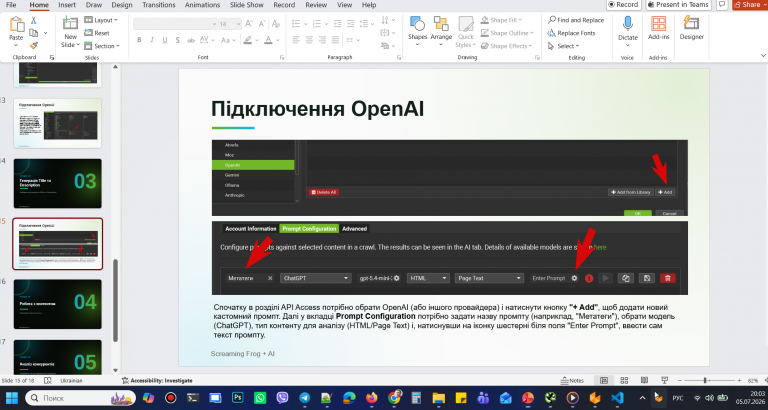Screen dimensions: 768x410
Task: Center the text alignment
Action: pos(310,40)
